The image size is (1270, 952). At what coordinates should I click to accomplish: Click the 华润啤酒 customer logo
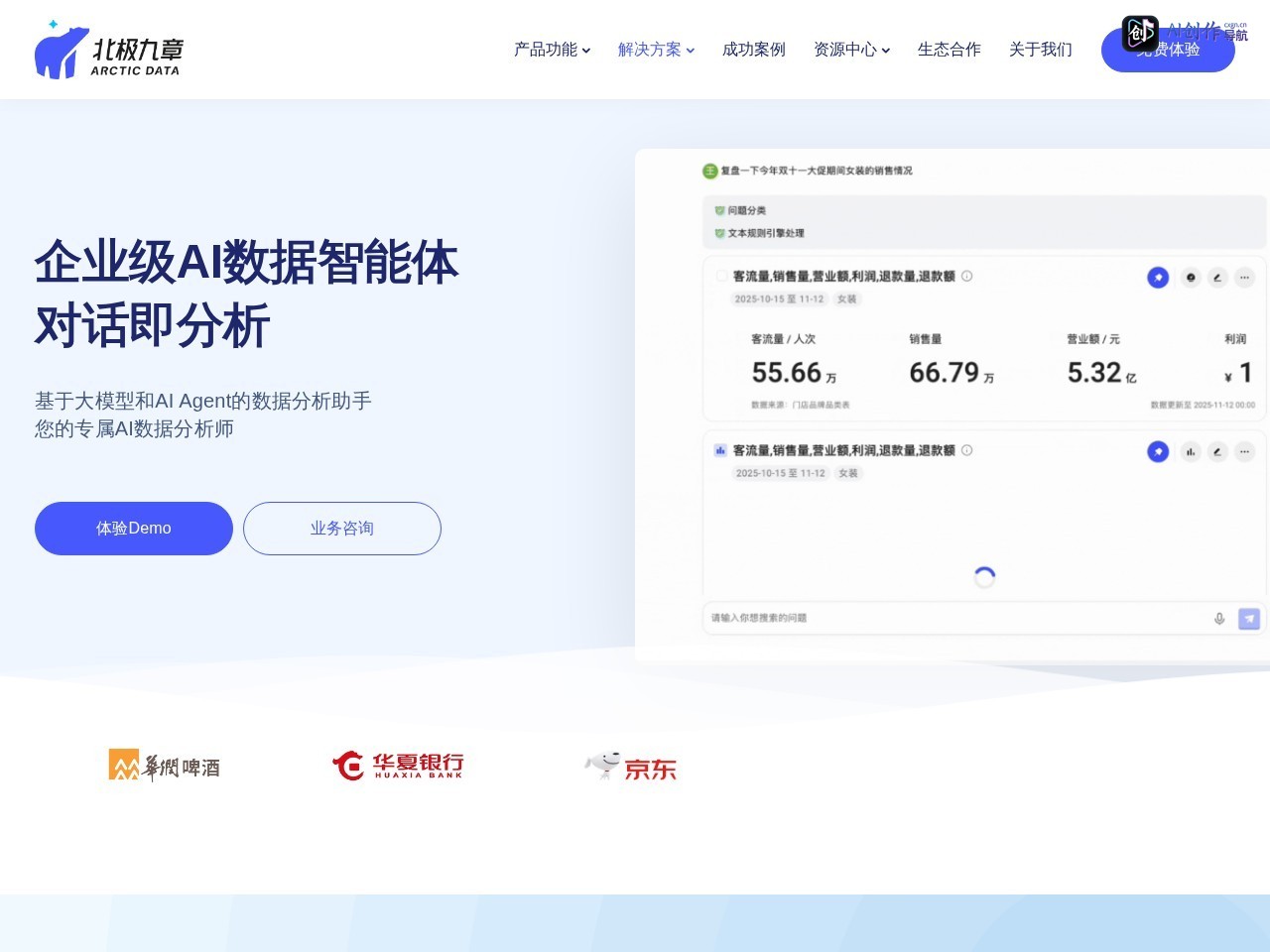pyautogui.click(x=165, y=766)
